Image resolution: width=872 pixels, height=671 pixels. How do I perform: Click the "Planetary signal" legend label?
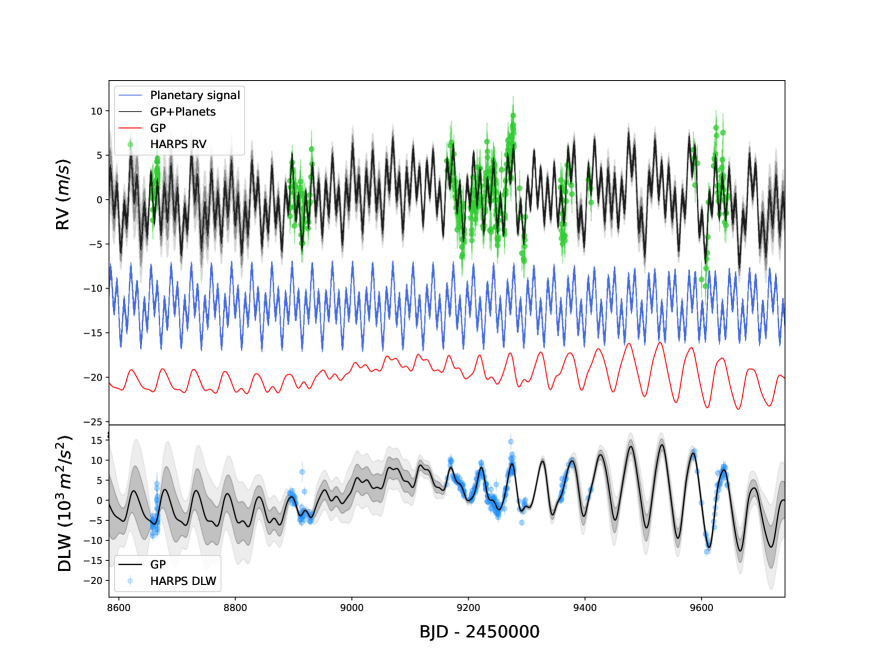point(195,95)
